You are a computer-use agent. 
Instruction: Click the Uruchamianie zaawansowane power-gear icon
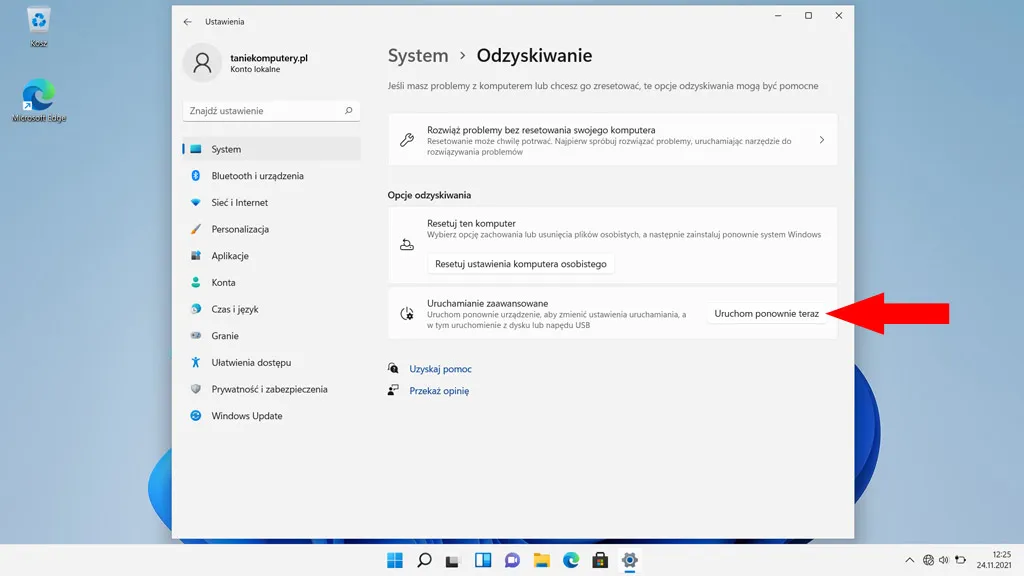[407, 314]
